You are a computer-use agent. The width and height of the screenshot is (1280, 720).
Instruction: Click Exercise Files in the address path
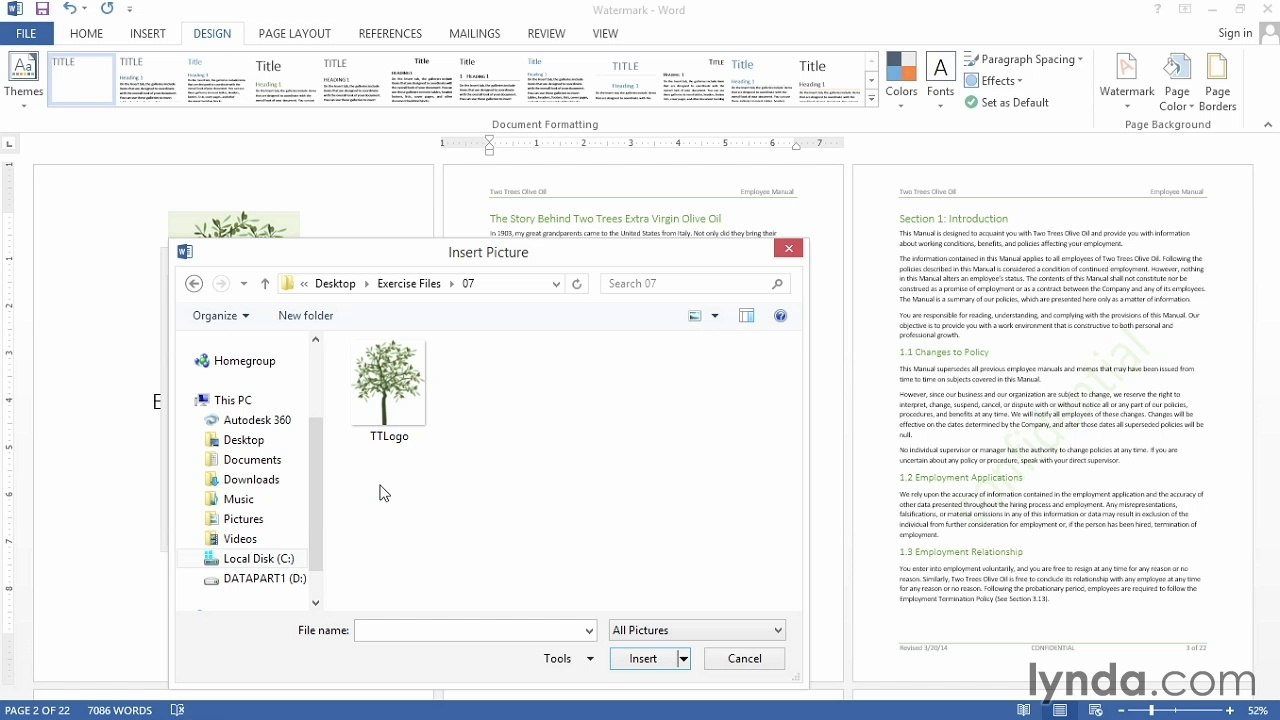click(x=409, y=284)
